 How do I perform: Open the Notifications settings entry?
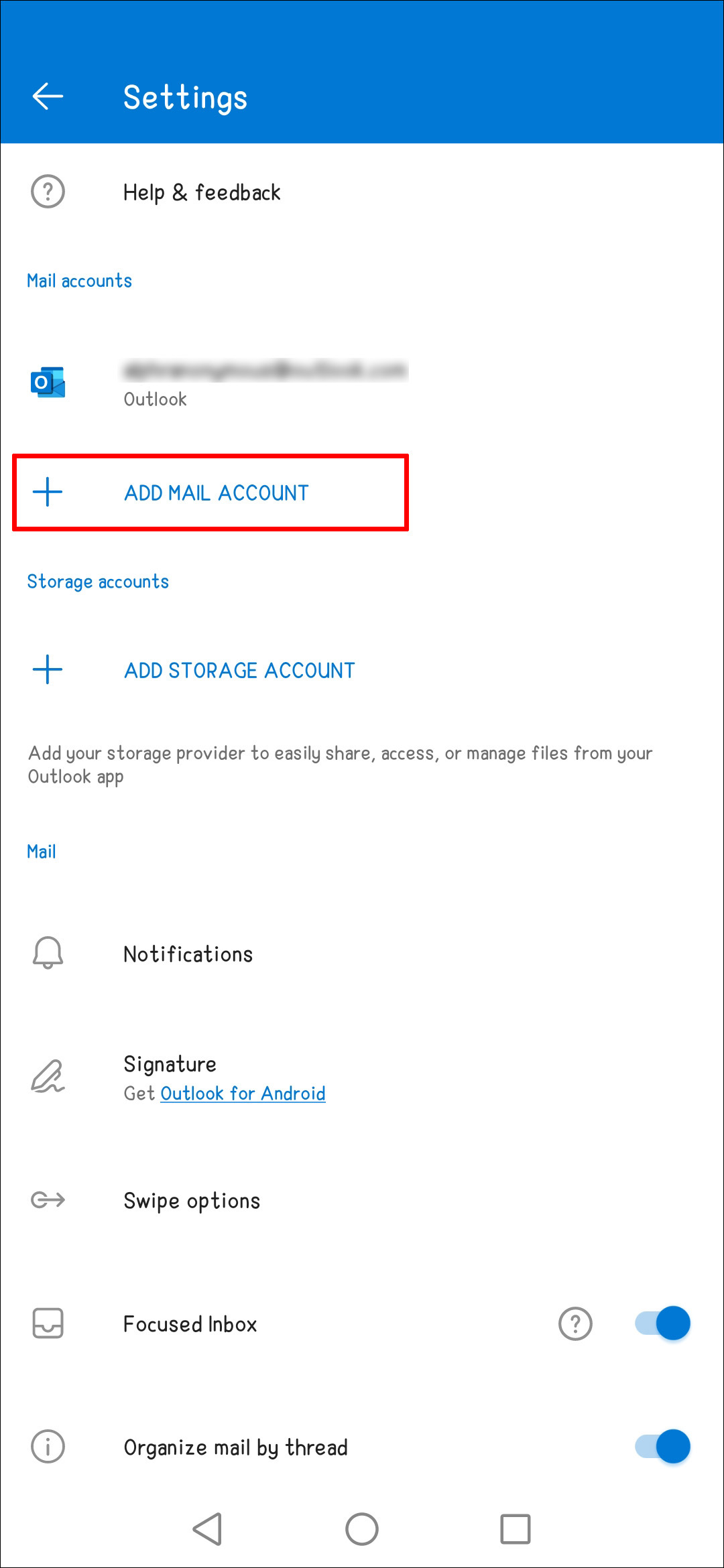pos(188,954)
